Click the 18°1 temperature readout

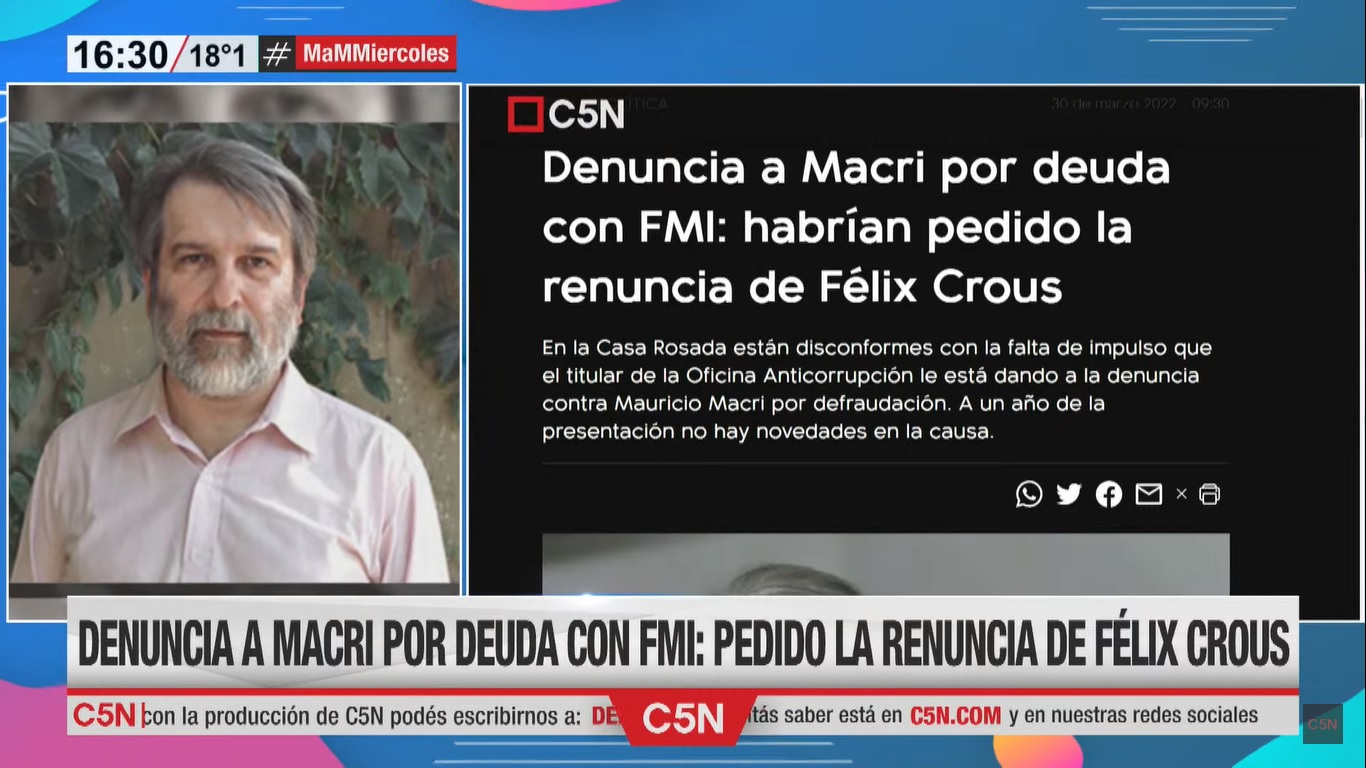(217, 55)
